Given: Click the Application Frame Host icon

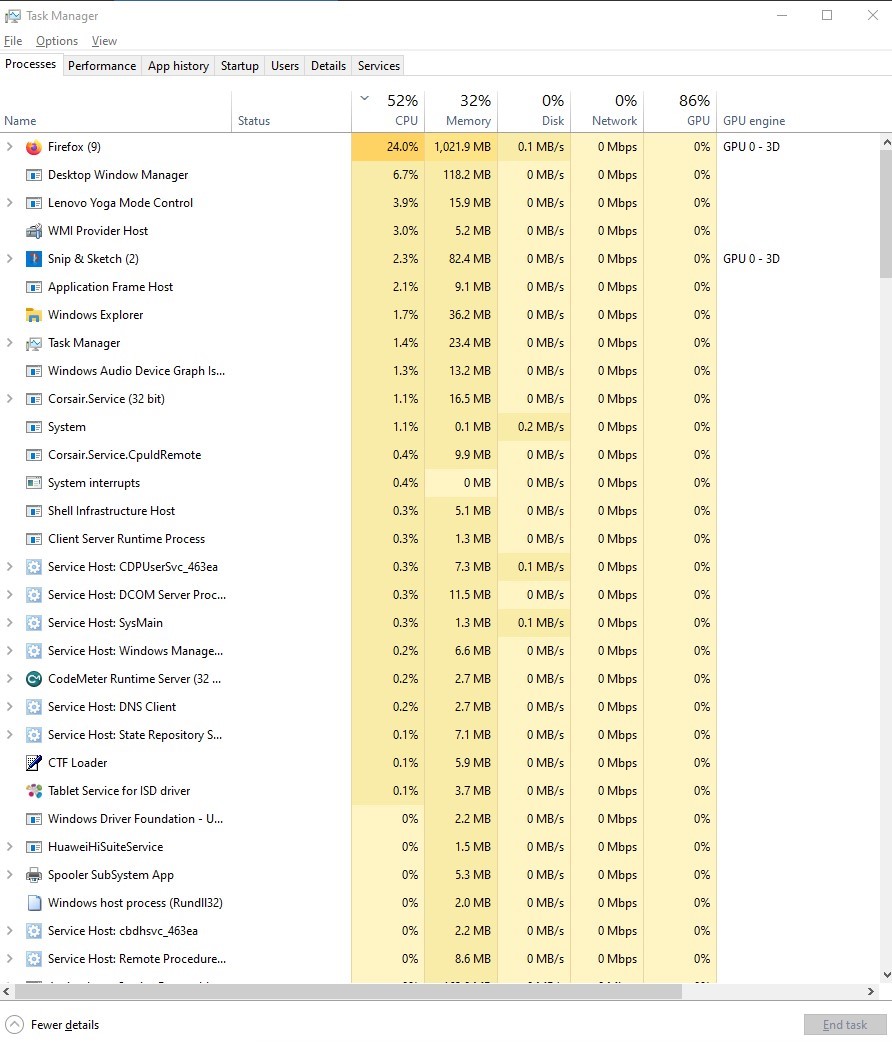Looking at the screenshot, I should (33, 288).
